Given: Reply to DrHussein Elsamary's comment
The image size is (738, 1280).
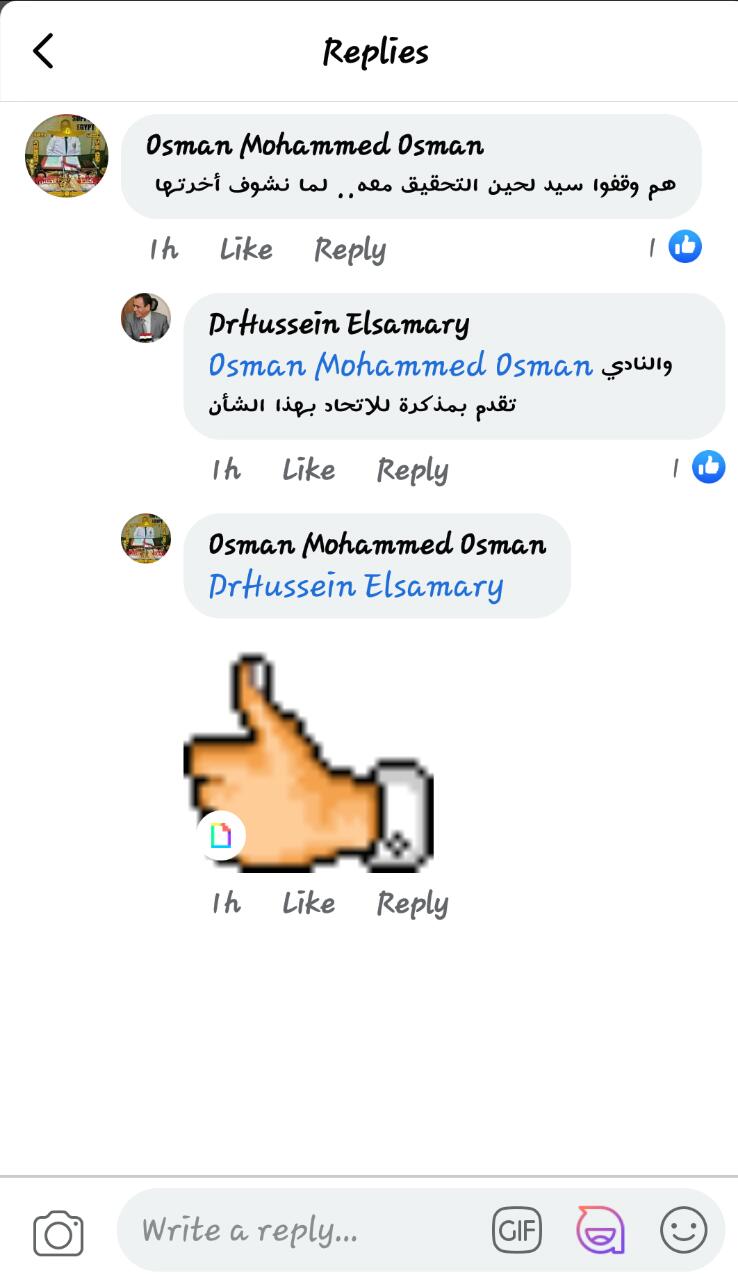Looking at the screenshot, I should pyautogui.click(x=412, y=470).
